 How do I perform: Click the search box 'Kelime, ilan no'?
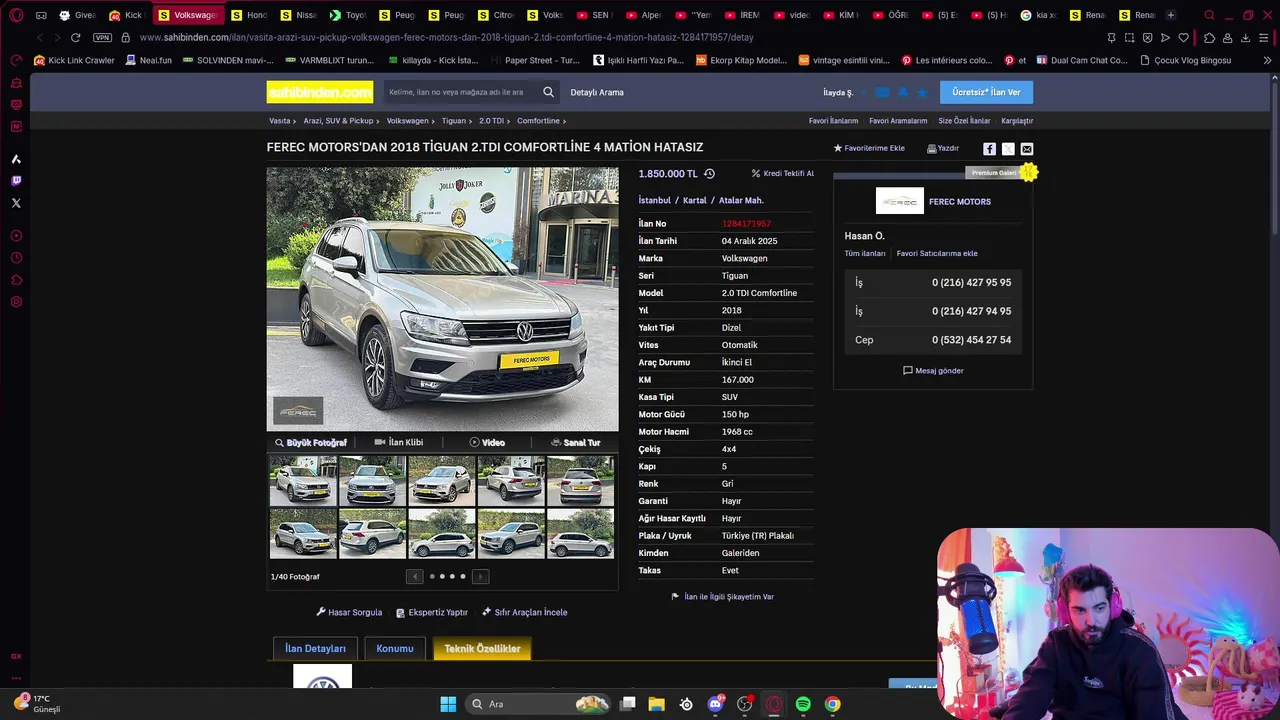(460, 92)
